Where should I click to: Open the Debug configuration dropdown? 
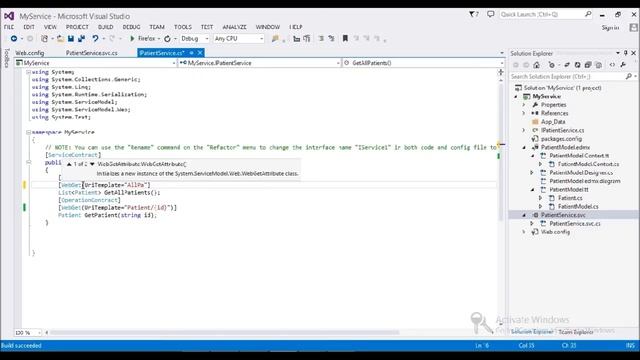click(x=194, y=38)
